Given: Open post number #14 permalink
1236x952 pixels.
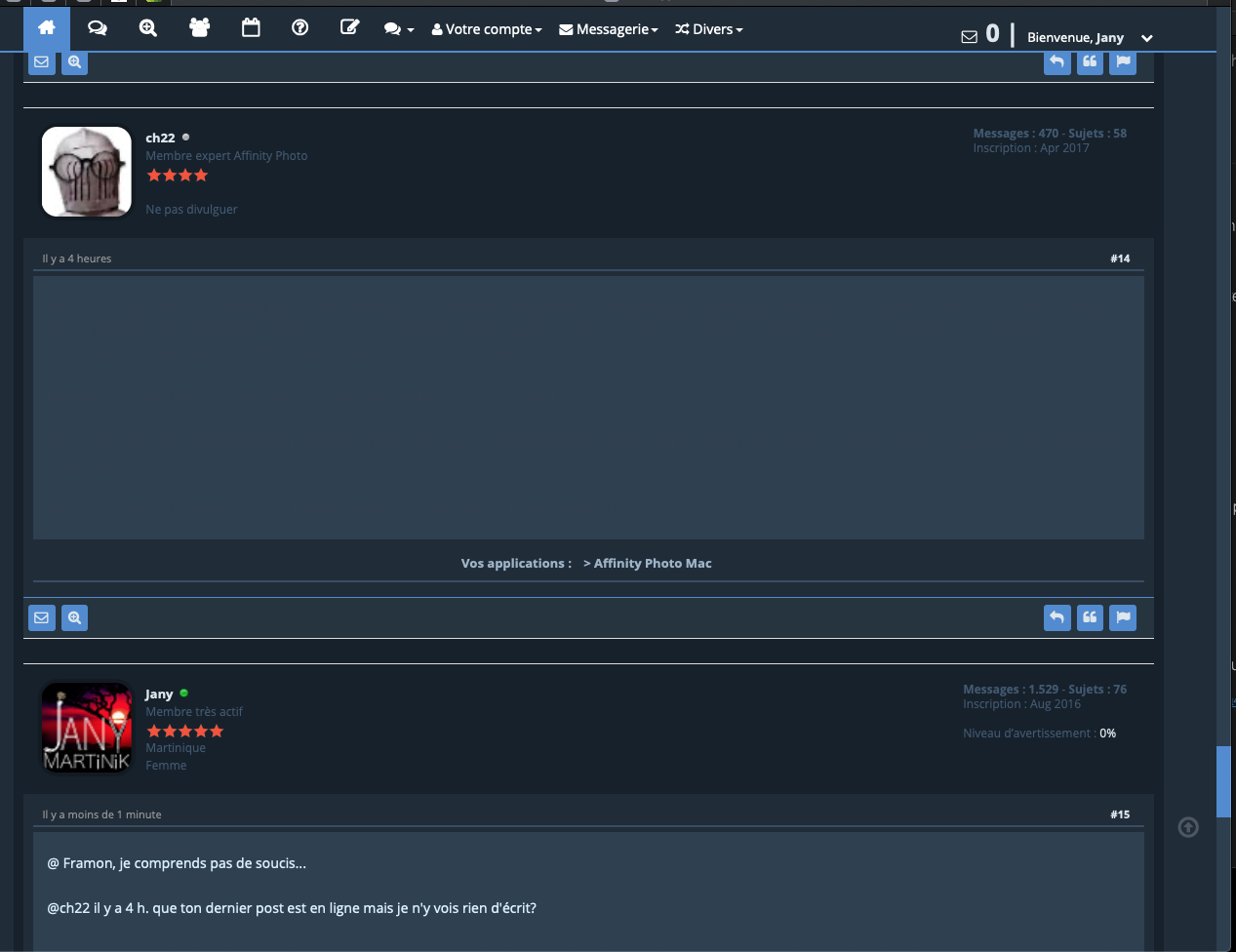Looking at the screenshot, I should point(1120,258).
